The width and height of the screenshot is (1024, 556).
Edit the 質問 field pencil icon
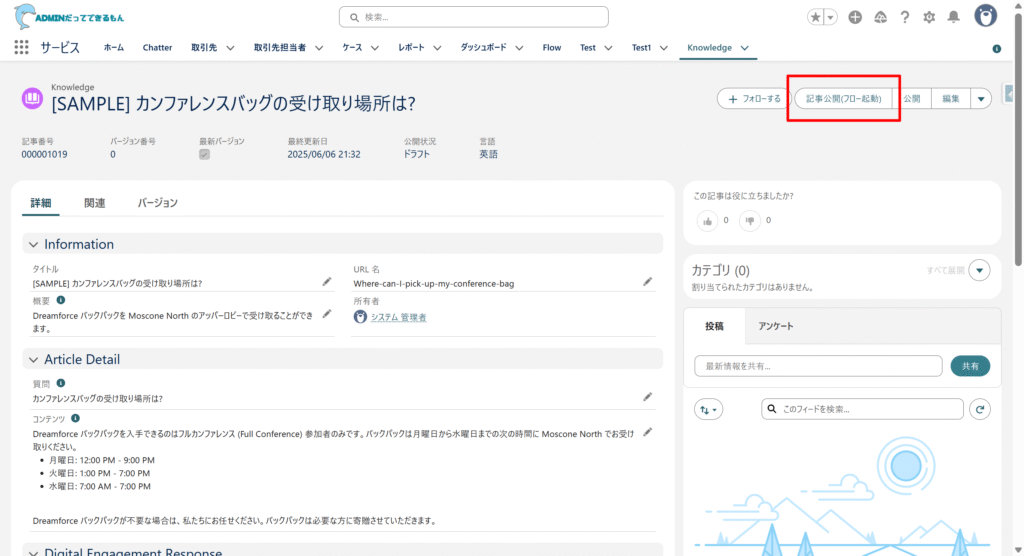[x=647, y=397]
